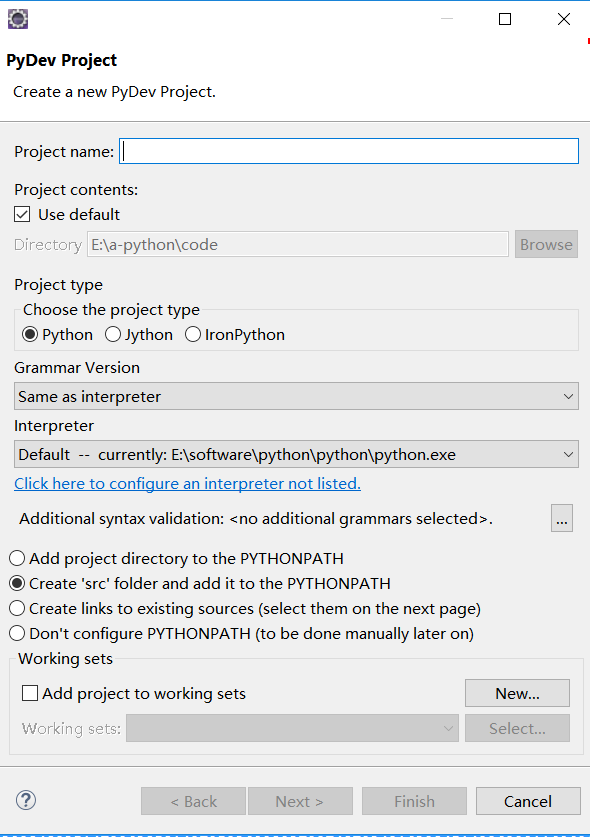The height and width of the screenshot is (837, 590).
Task: Click the Cancel button
Action: (528, 801)
